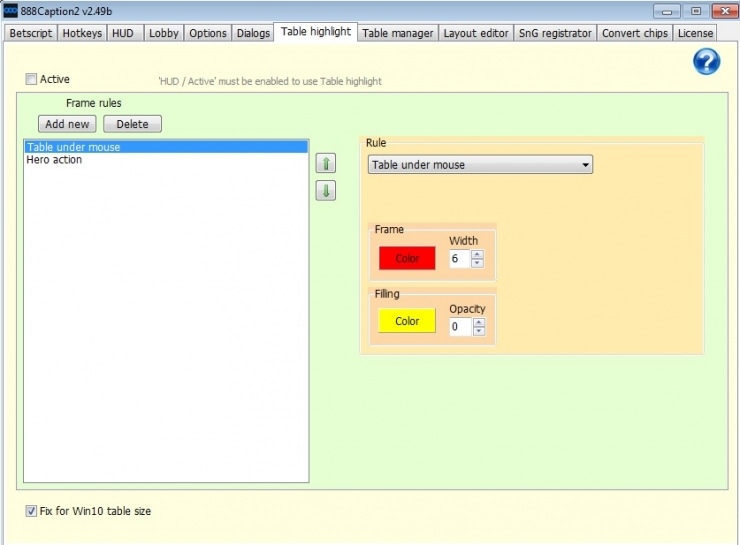Open the blue help question mark icon
Viewport: 740px width, 545px height.
pyautogui.click(x=706, y=61)
